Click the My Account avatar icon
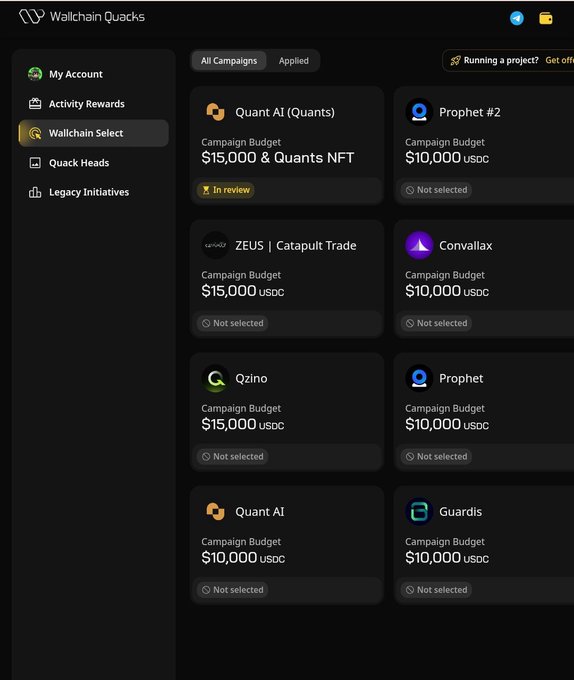574x680 pixels. (35, 74)
